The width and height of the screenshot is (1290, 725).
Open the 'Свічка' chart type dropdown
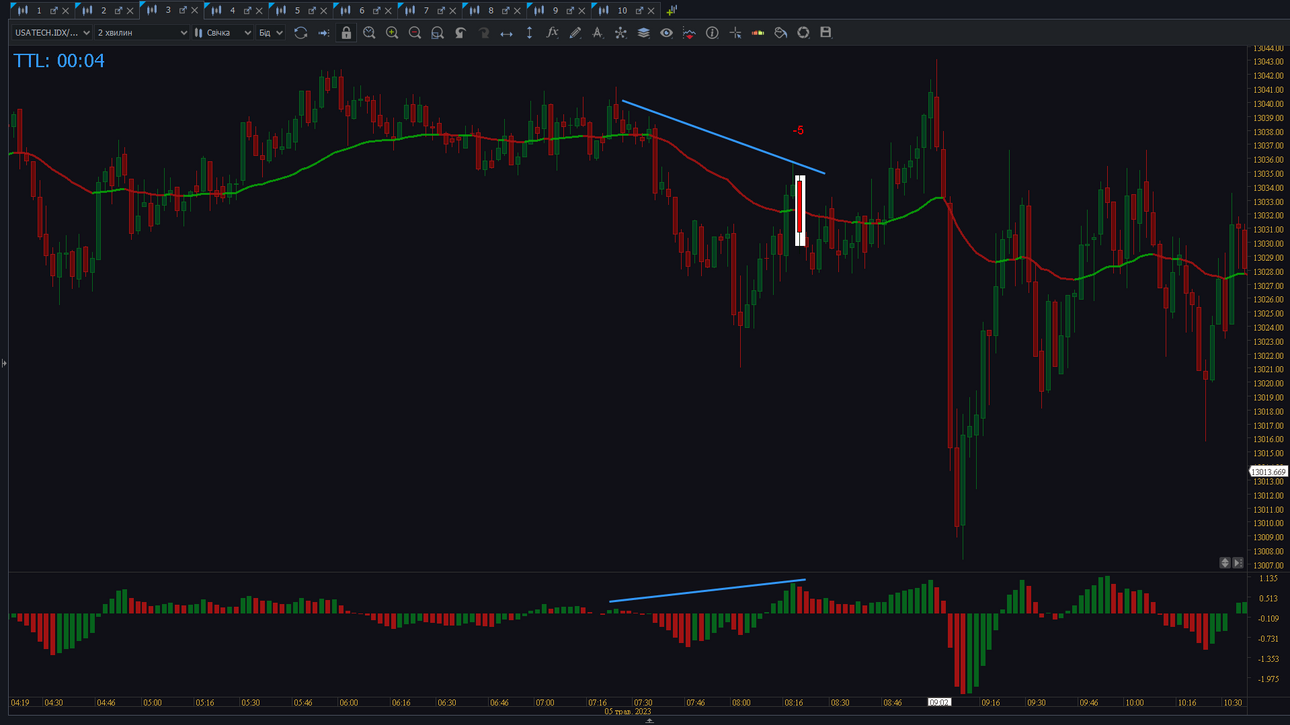[223, 33]
